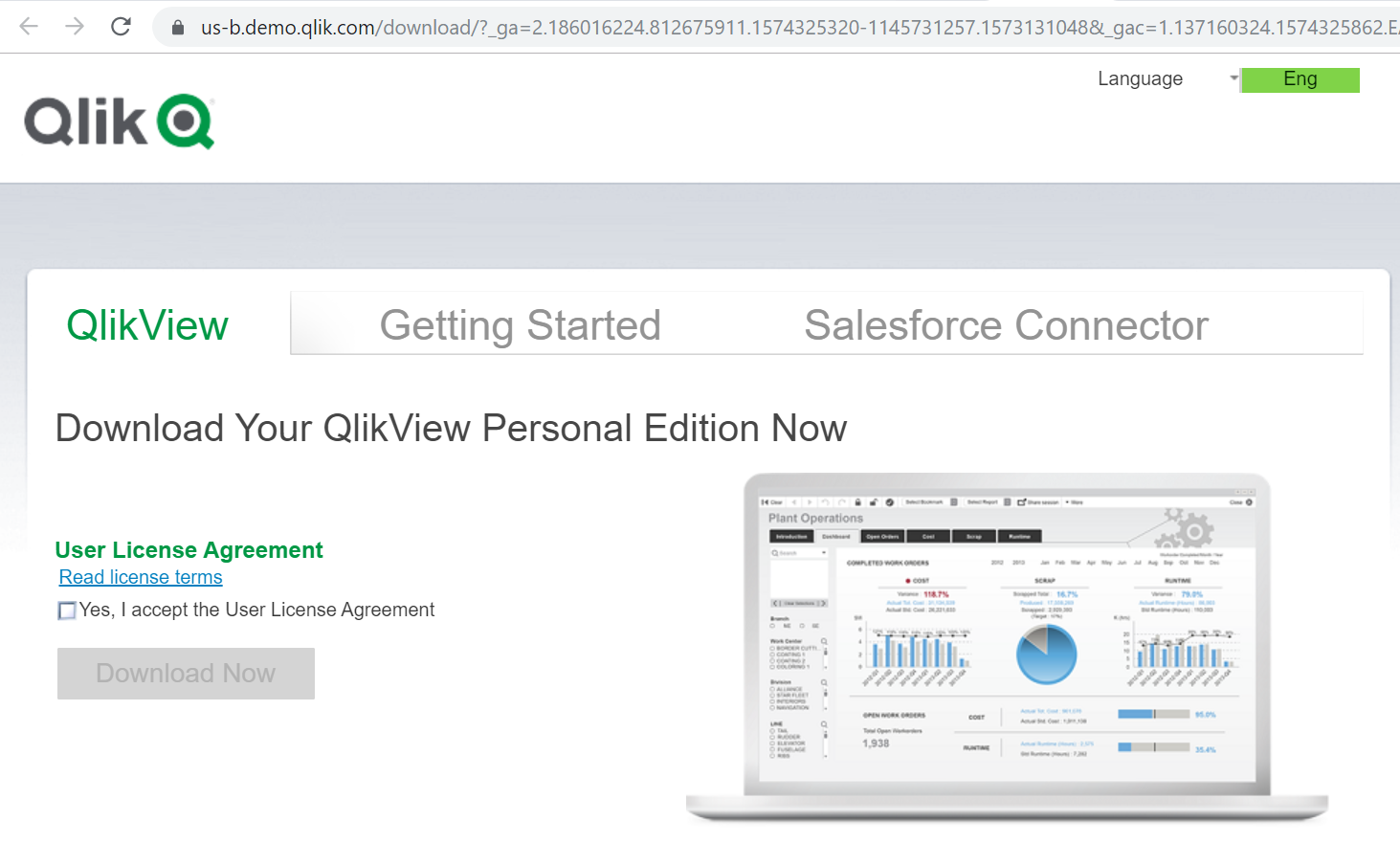
Task: Click the green Eng language box
Action: click(1300, 79)
